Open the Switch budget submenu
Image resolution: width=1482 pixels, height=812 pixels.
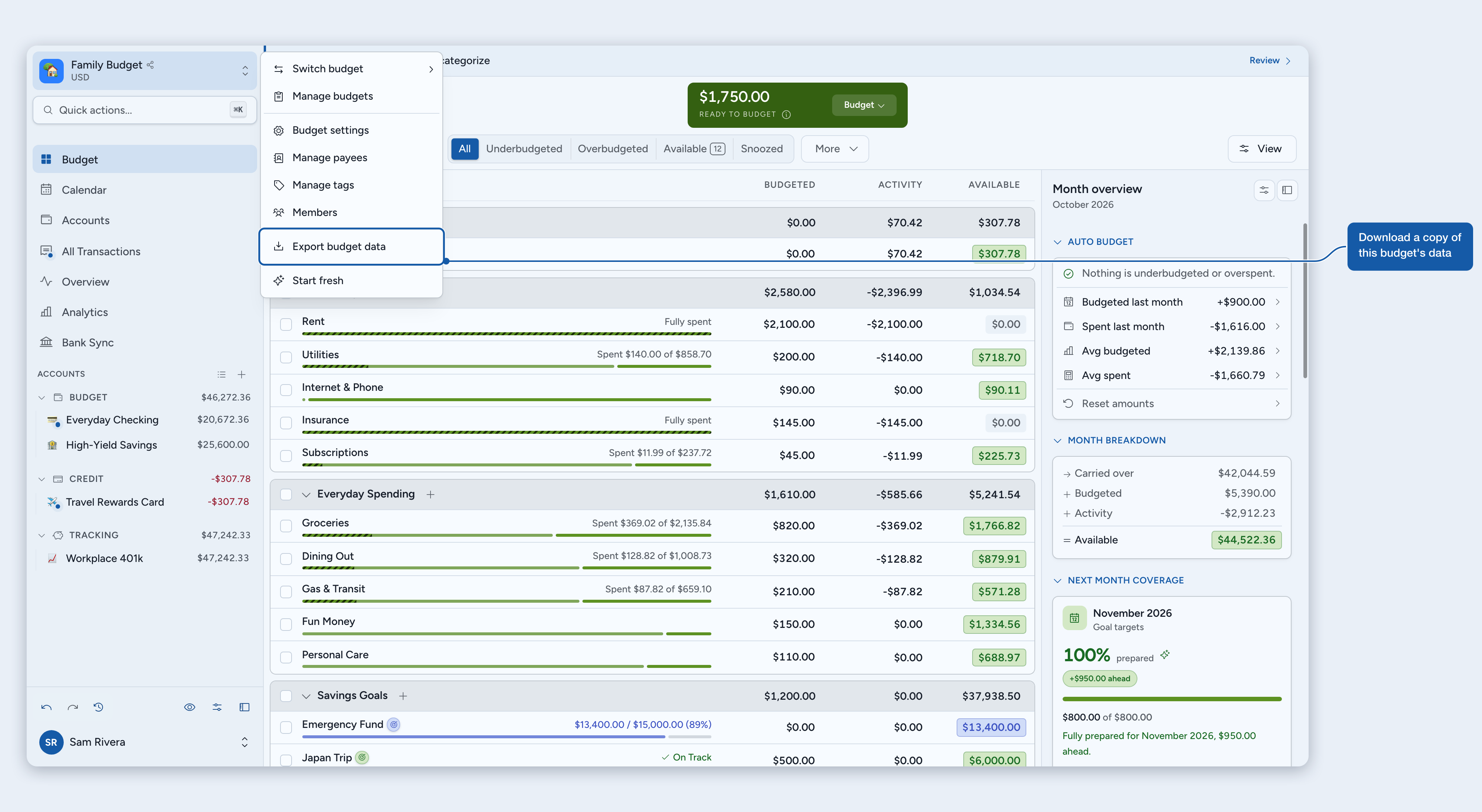click(x=352, y=69)
